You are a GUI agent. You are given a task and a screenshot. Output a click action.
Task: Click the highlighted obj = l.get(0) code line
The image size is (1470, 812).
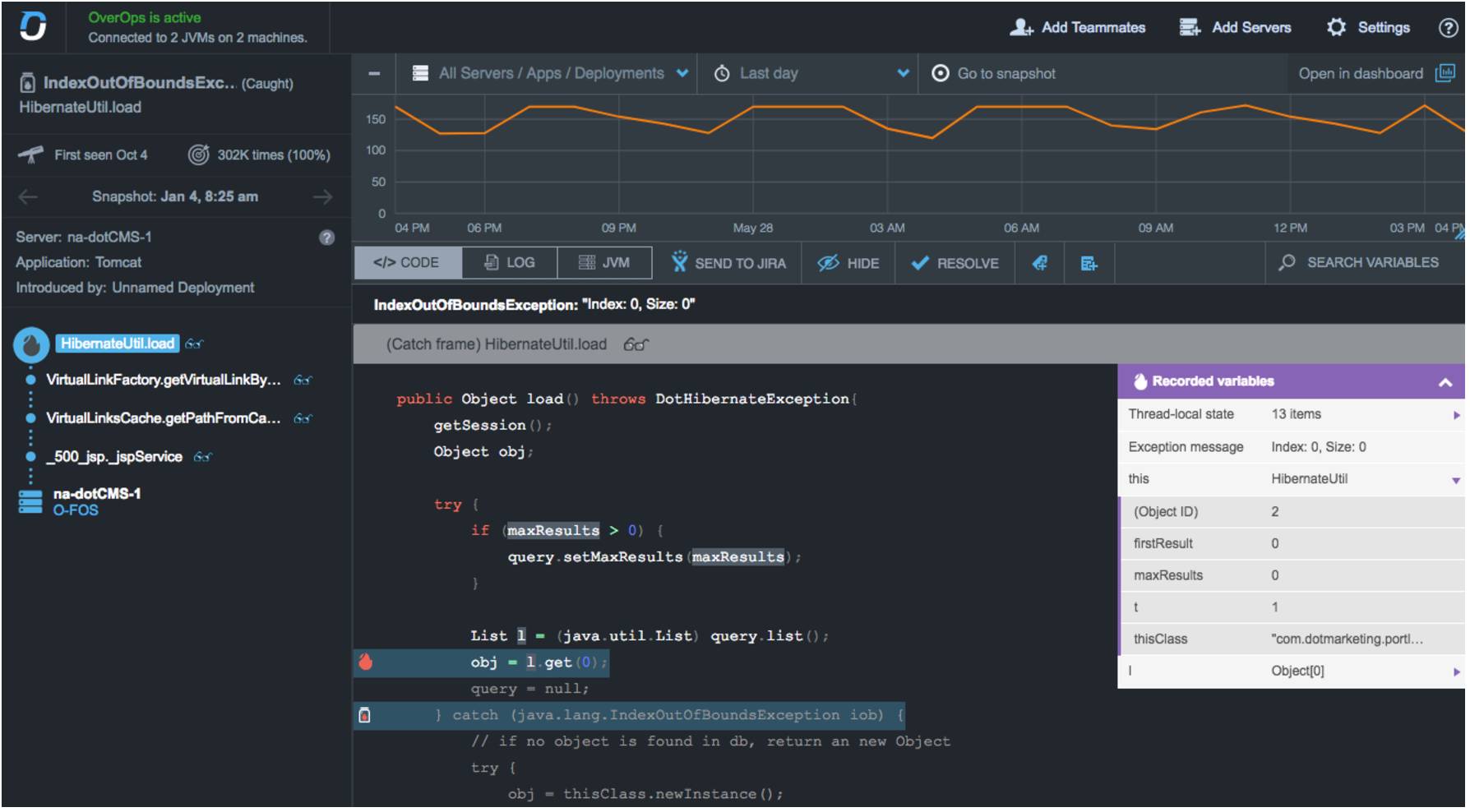[482, 662]
